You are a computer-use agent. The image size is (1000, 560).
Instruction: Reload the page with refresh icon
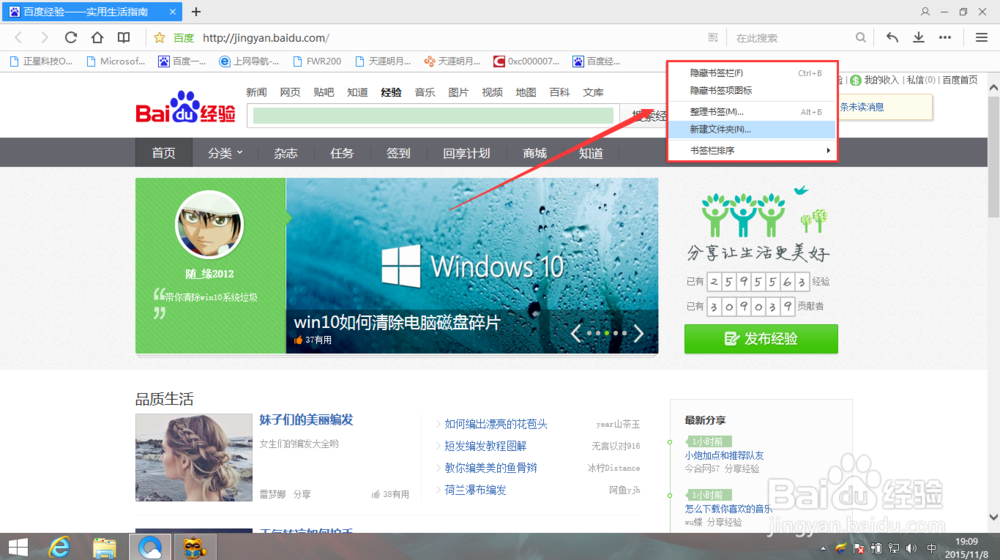coord(71,38)
